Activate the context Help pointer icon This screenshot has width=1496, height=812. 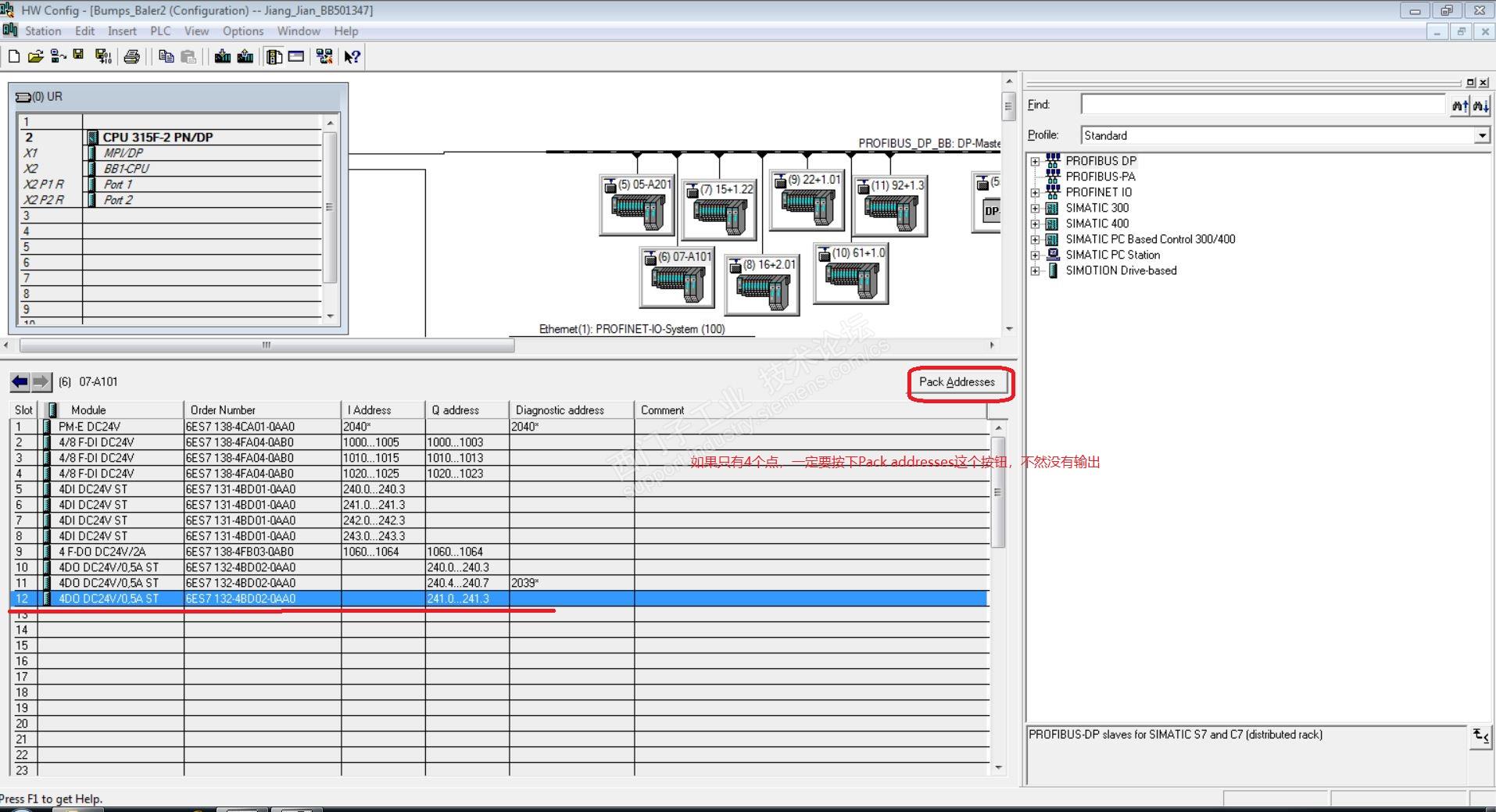coord(353,56)
